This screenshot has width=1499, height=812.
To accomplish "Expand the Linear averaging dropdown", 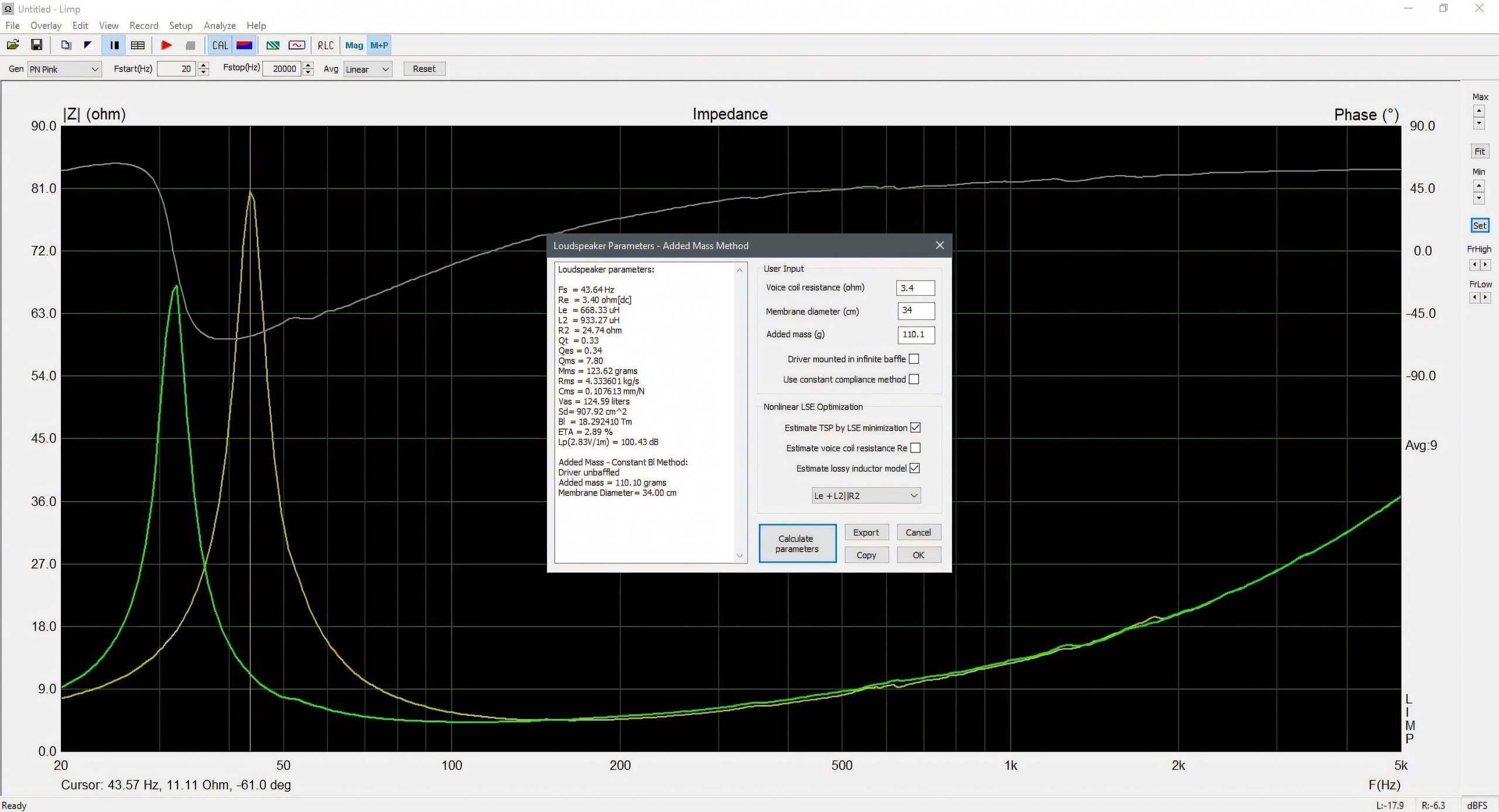I will 367,69.
